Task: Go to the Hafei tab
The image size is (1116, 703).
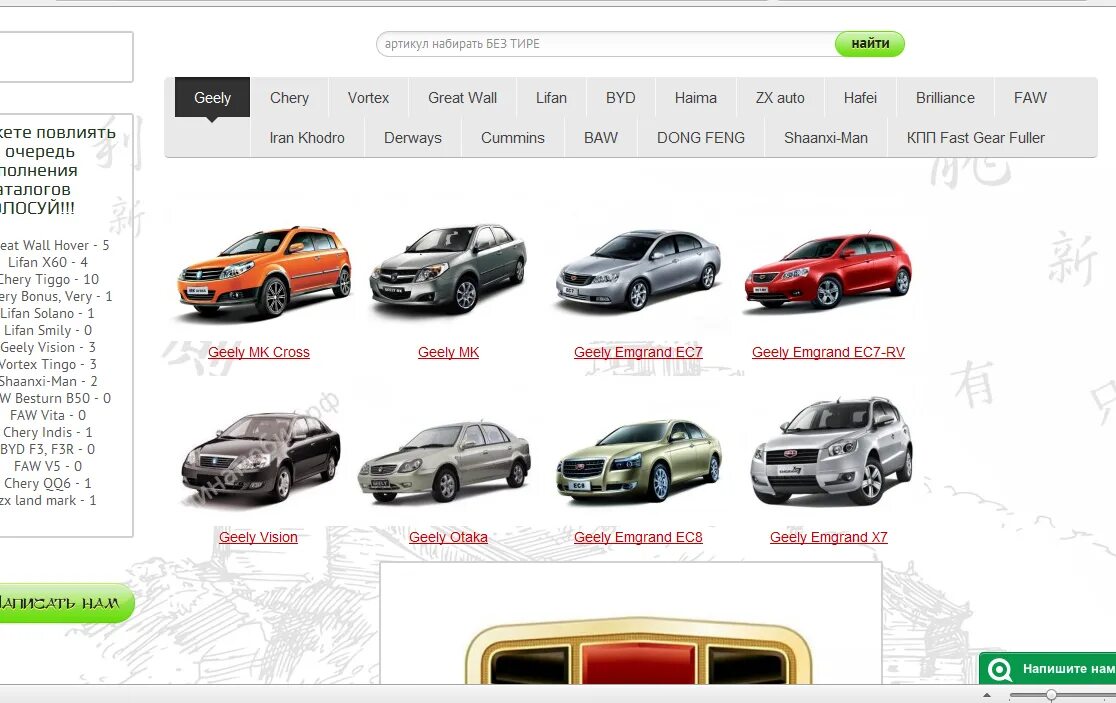Action: click(860, 97)
